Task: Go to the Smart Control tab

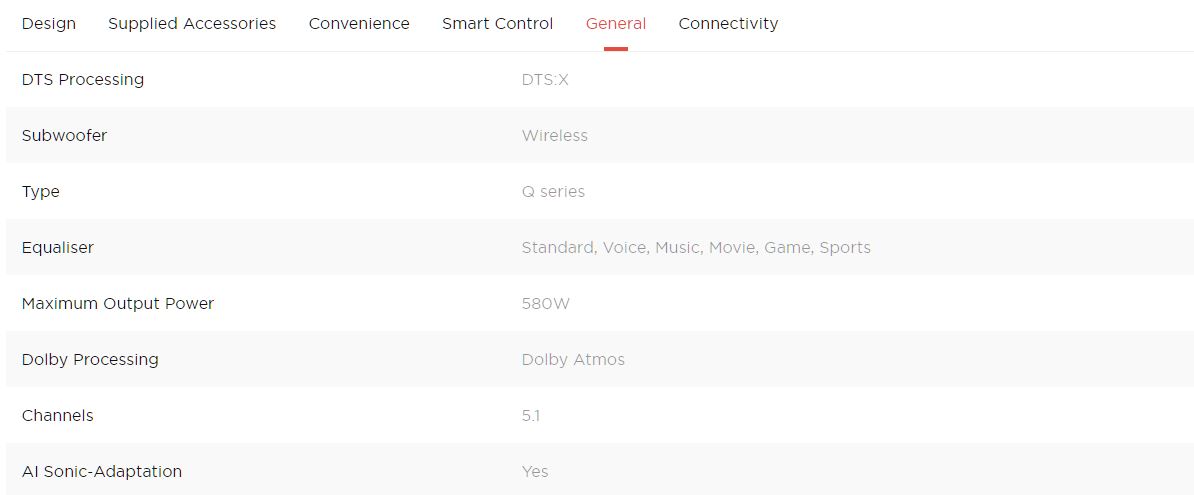Action: click(497, 24)
